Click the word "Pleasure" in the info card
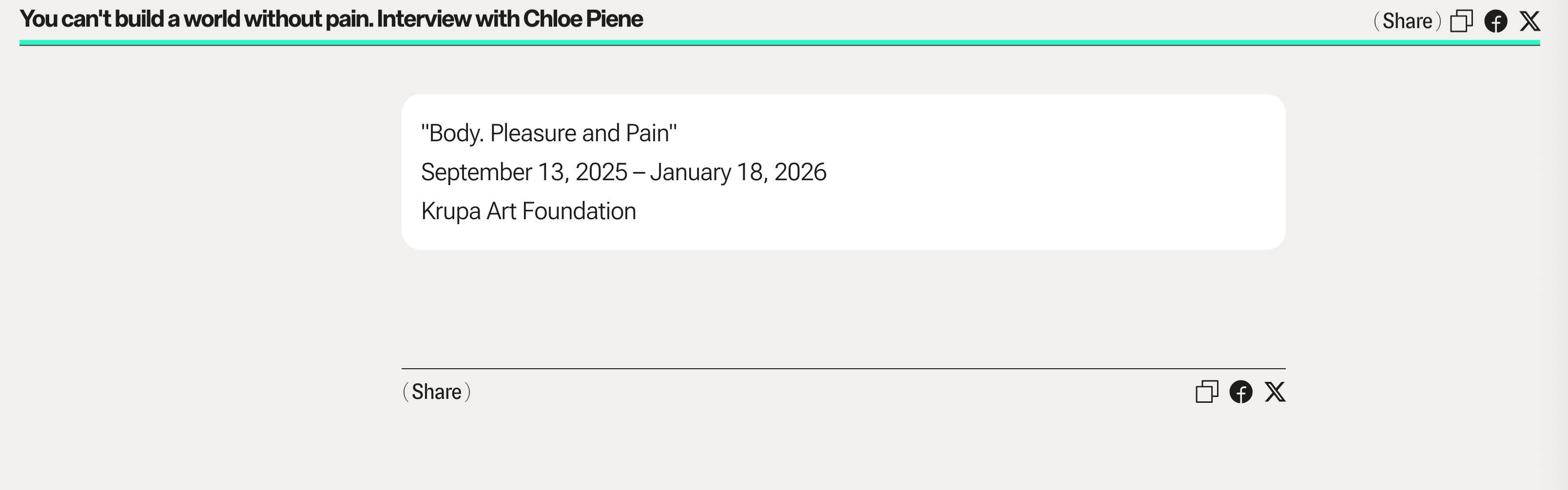This screenshot has width=1568, height=490. tap(533, 133)
